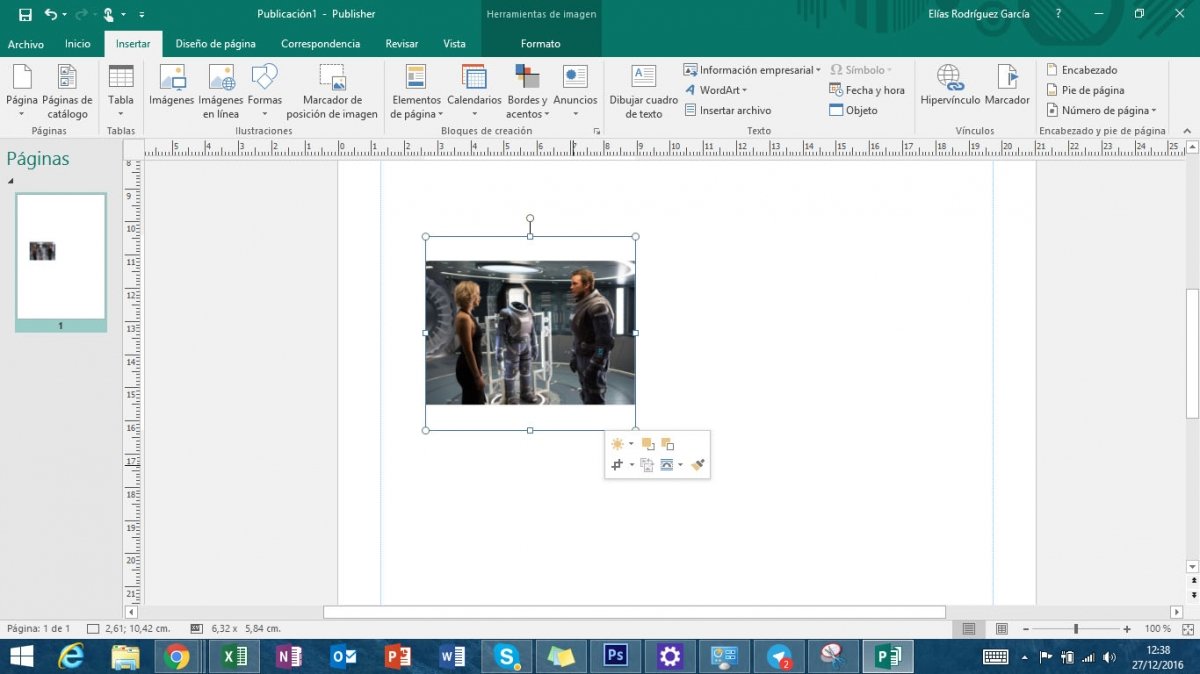Open the Bloques de creación dialog launcher

click(597, 131)
